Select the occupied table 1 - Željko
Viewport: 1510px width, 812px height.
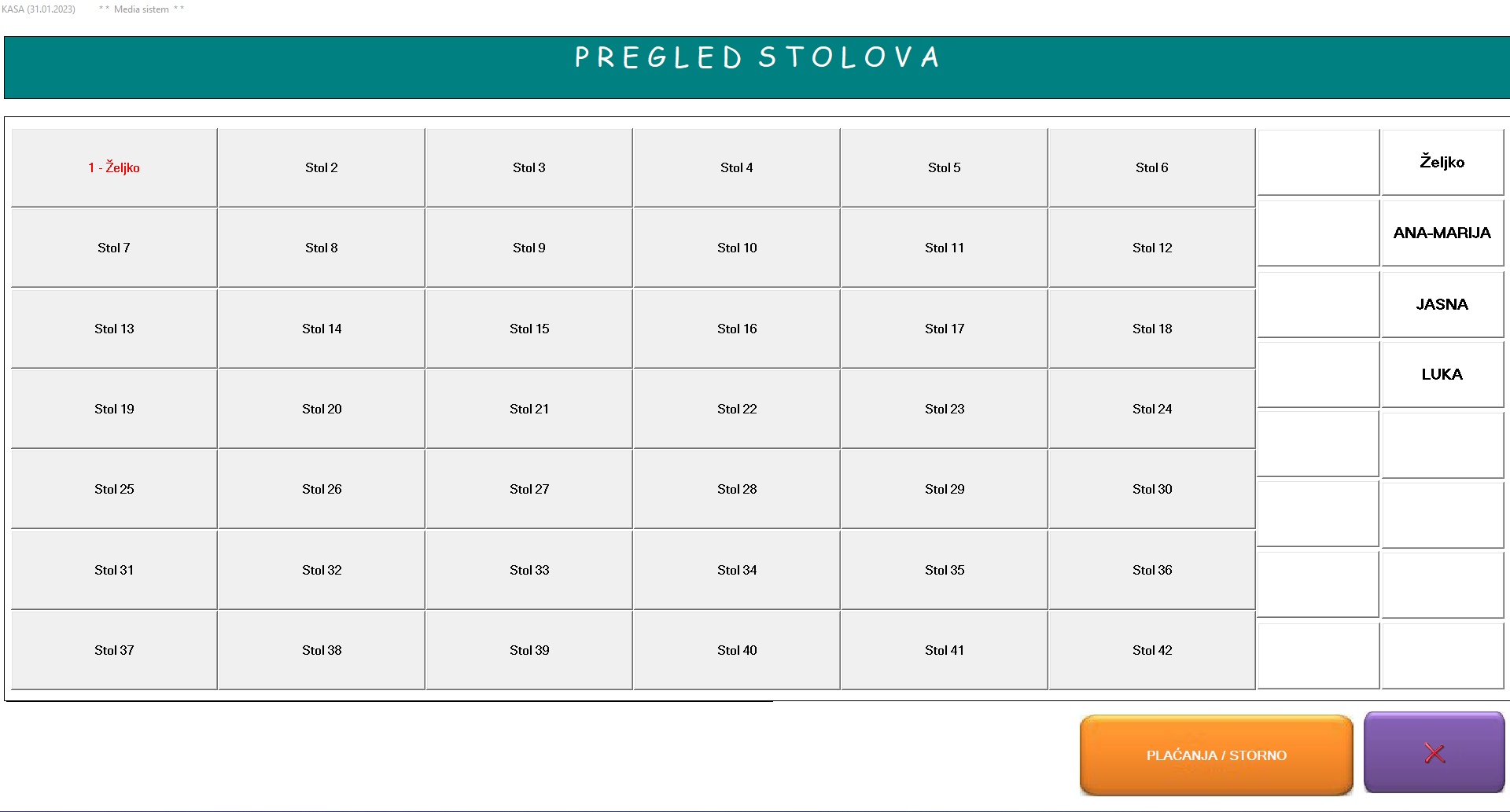pyautogui.click(x=114, y=168)
